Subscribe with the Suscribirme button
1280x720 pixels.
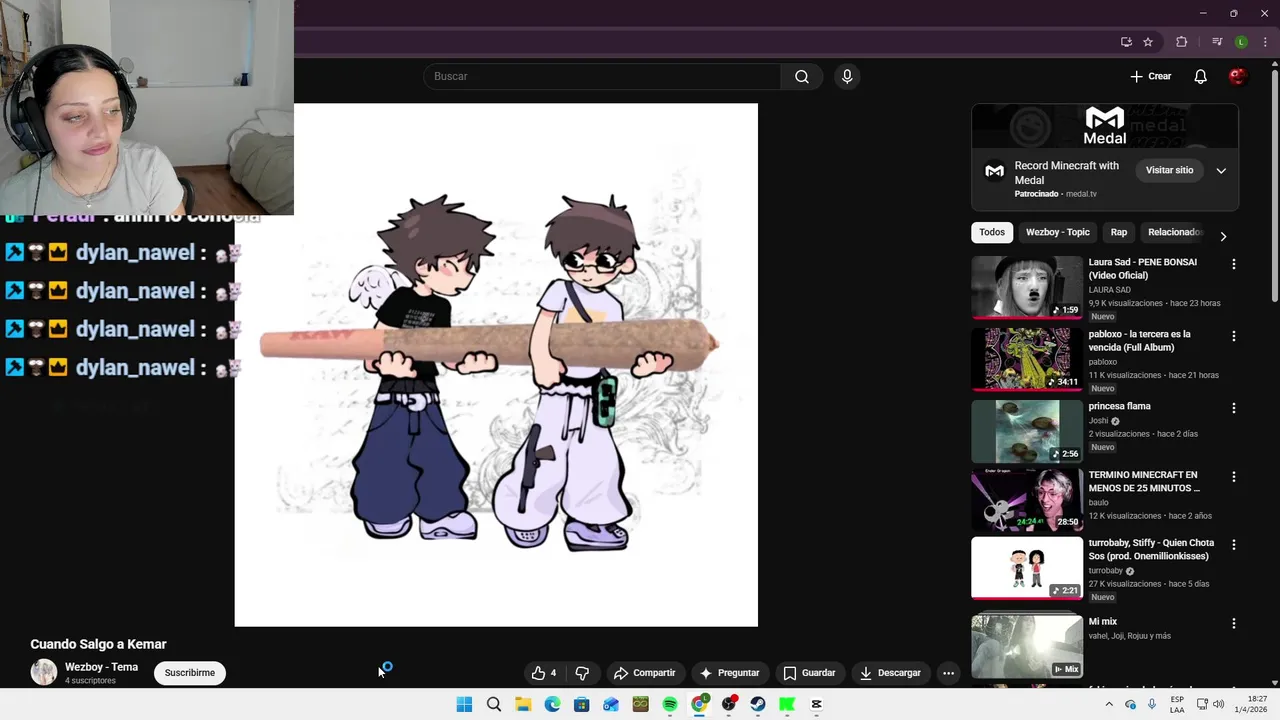coord(190,673)
